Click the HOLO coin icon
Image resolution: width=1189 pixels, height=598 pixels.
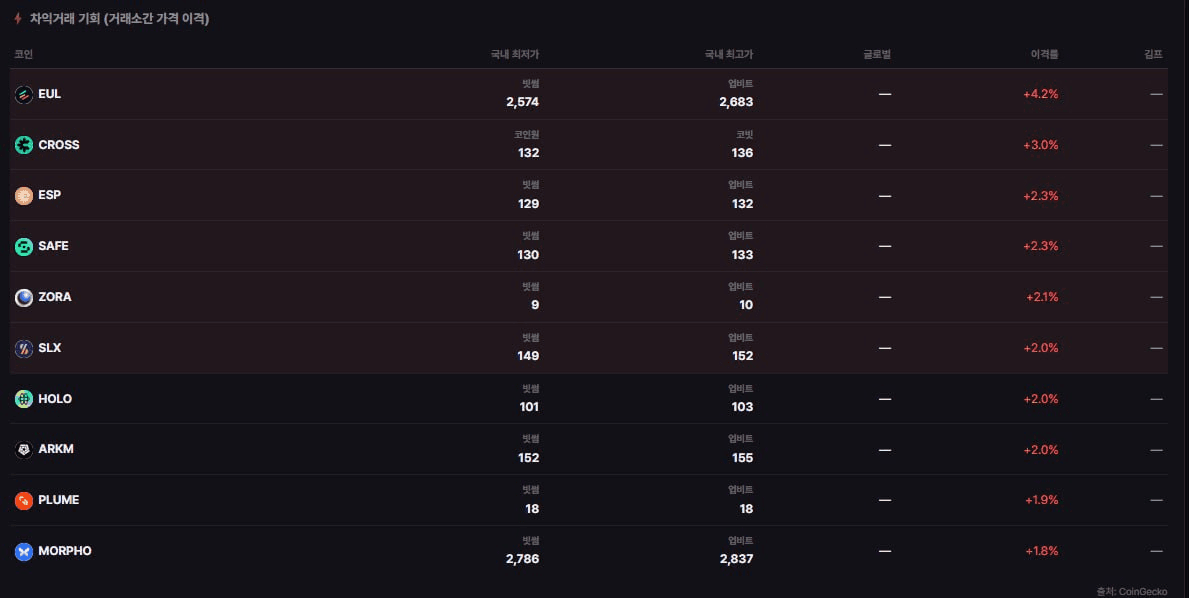[24, 399]
